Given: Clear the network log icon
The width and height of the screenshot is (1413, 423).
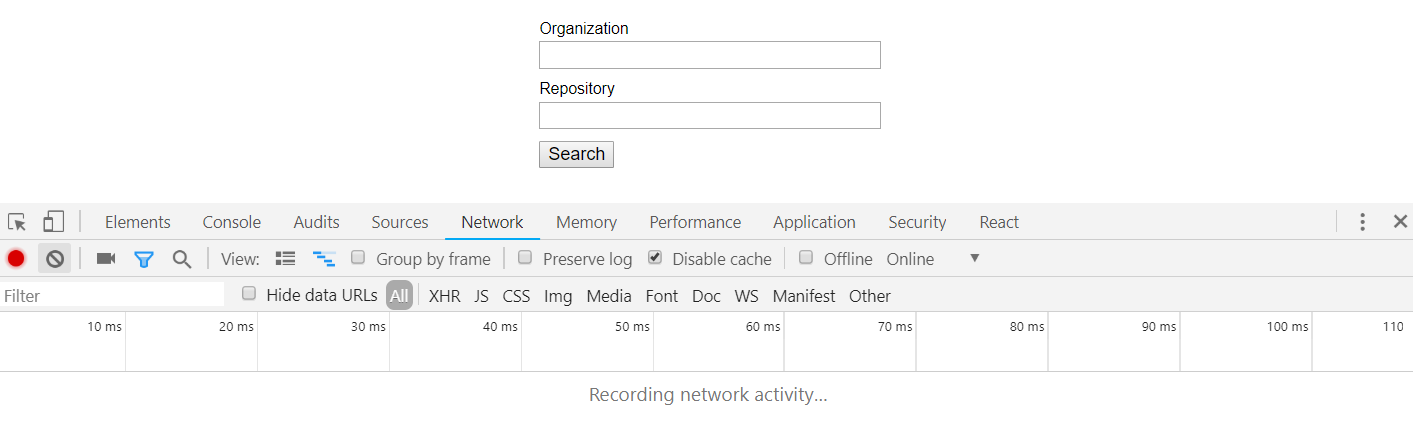Looking at the screenshot, I should (55, 259).
